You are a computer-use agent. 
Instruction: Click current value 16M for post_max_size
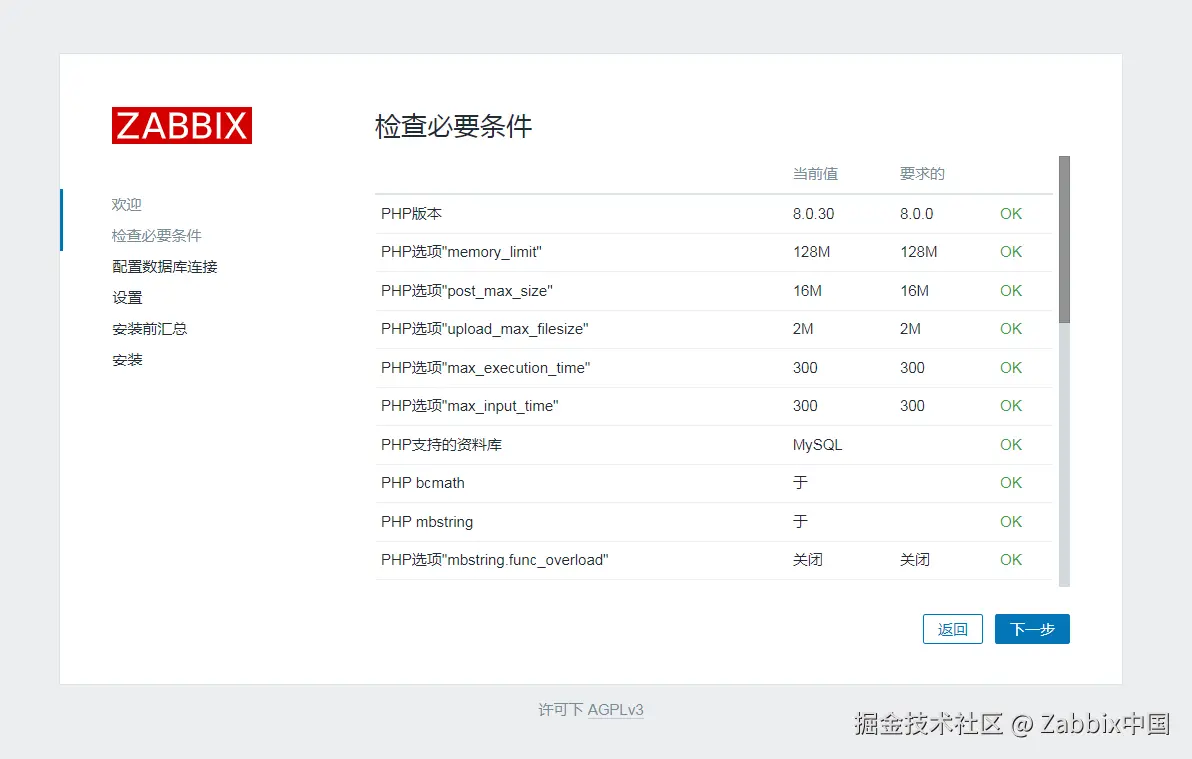(807, 291)
